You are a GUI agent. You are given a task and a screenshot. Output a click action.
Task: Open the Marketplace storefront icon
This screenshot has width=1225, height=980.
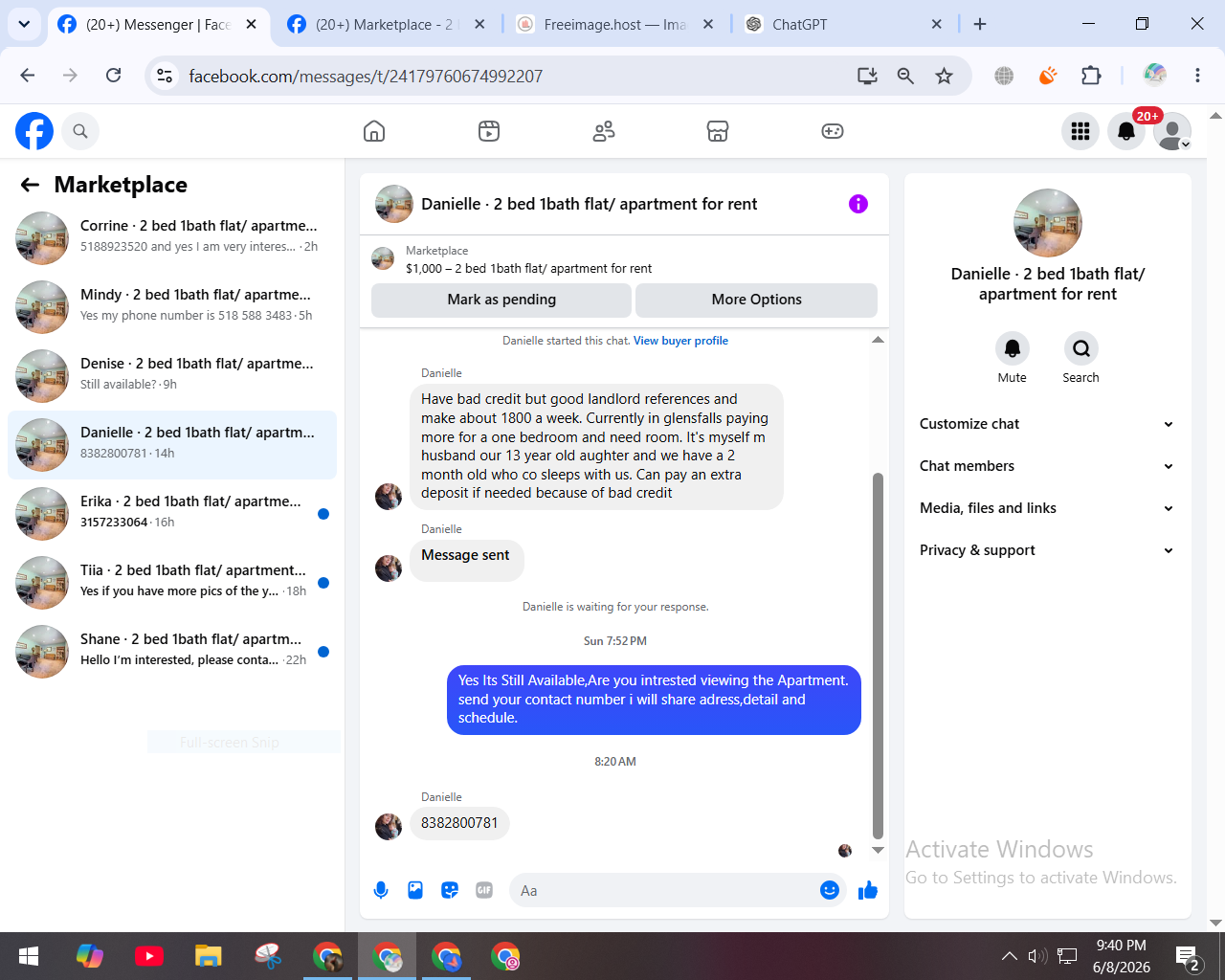pyautogui.click(x=718, y=131)
